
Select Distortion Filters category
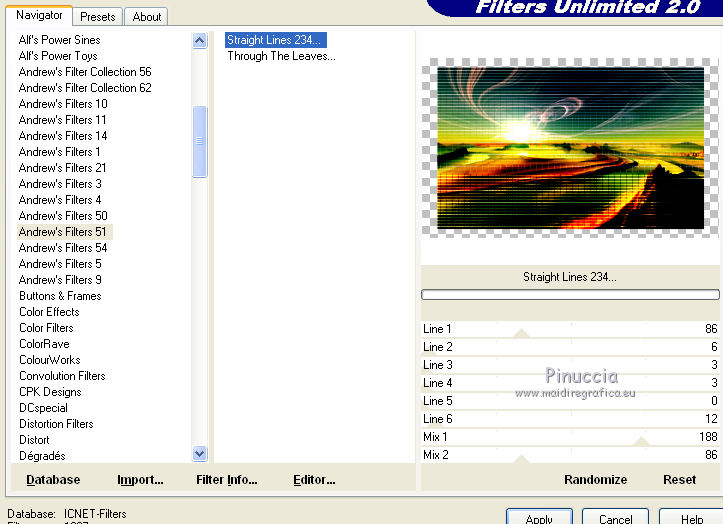[x=56, y=424]
